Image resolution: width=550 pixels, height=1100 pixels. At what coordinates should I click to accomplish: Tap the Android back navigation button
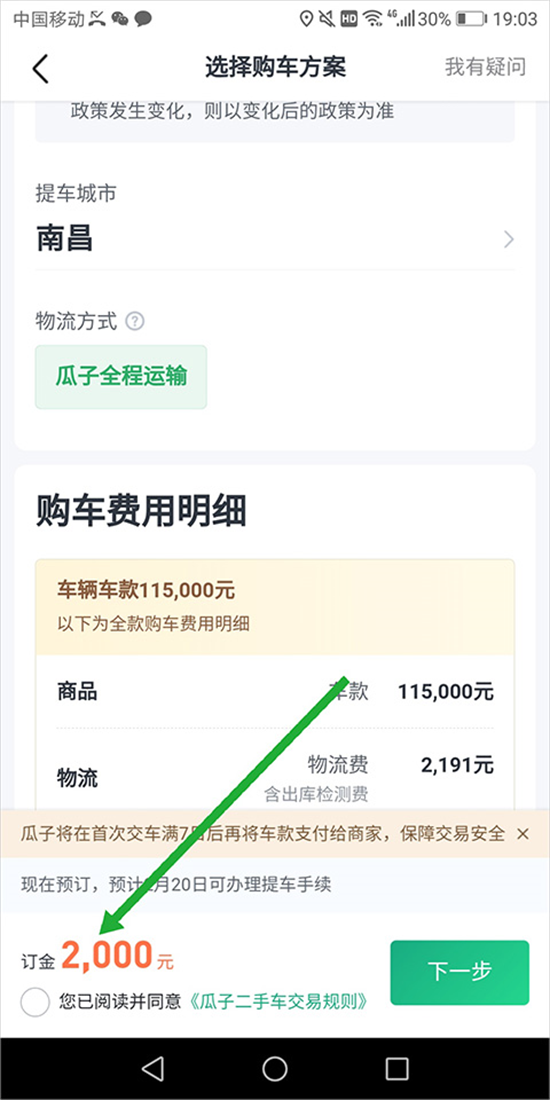(x=152, y=1068)
